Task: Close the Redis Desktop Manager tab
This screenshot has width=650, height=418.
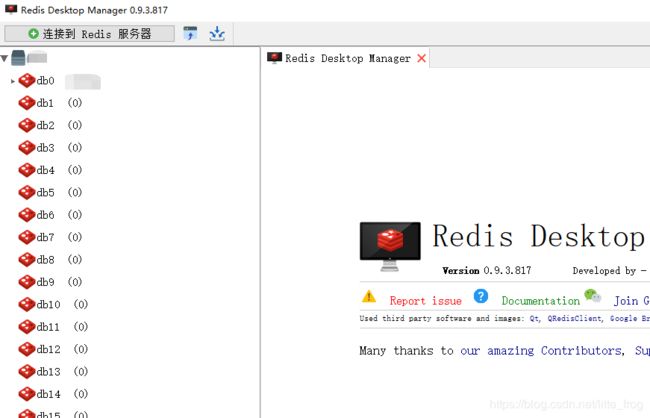Action: [x=422, y=58]
